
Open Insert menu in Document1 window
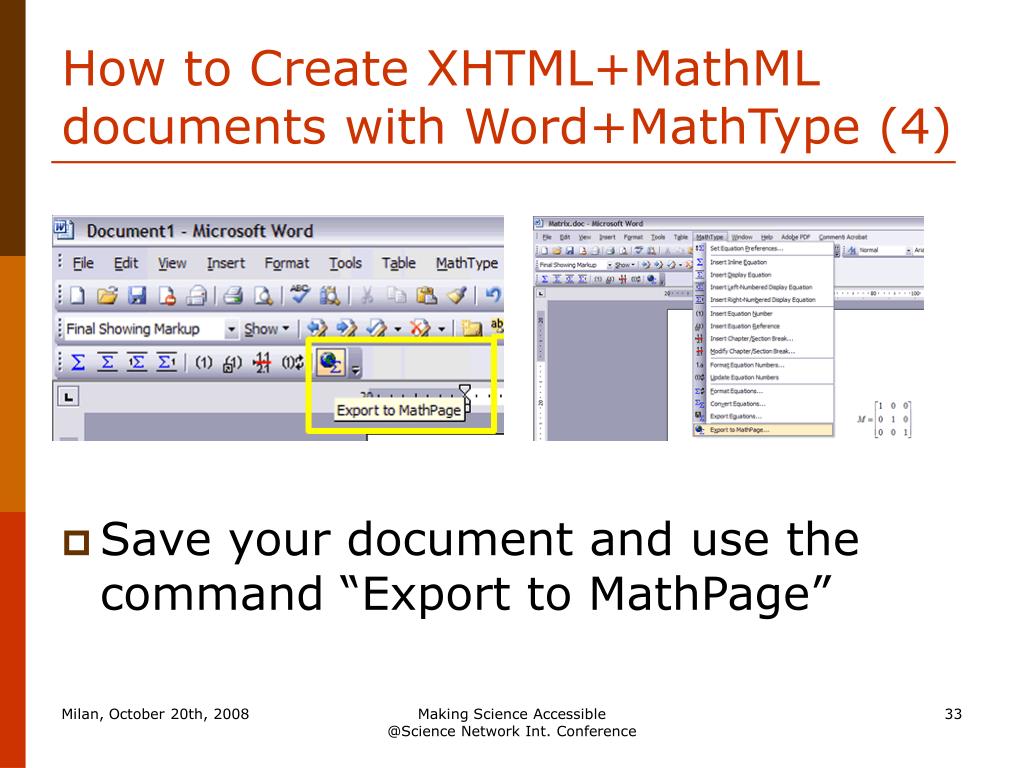226,263
